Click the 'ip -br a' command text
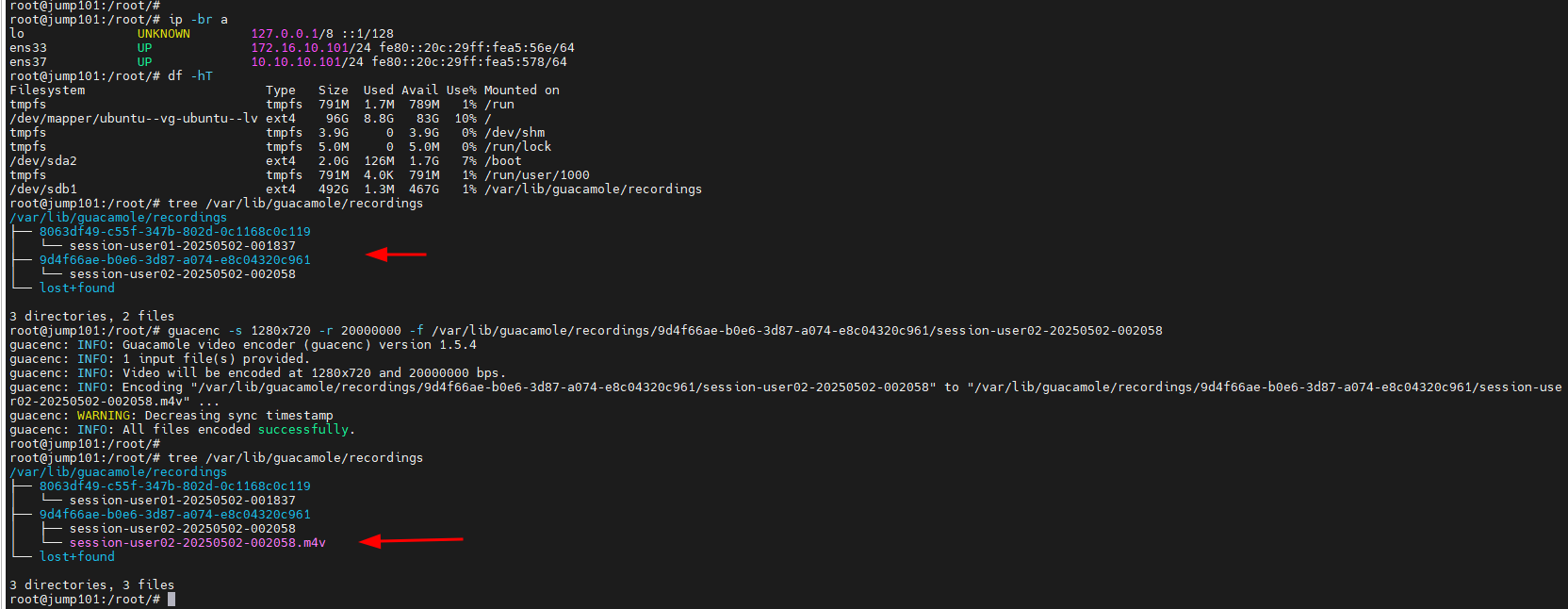 [x=198, y=20]
